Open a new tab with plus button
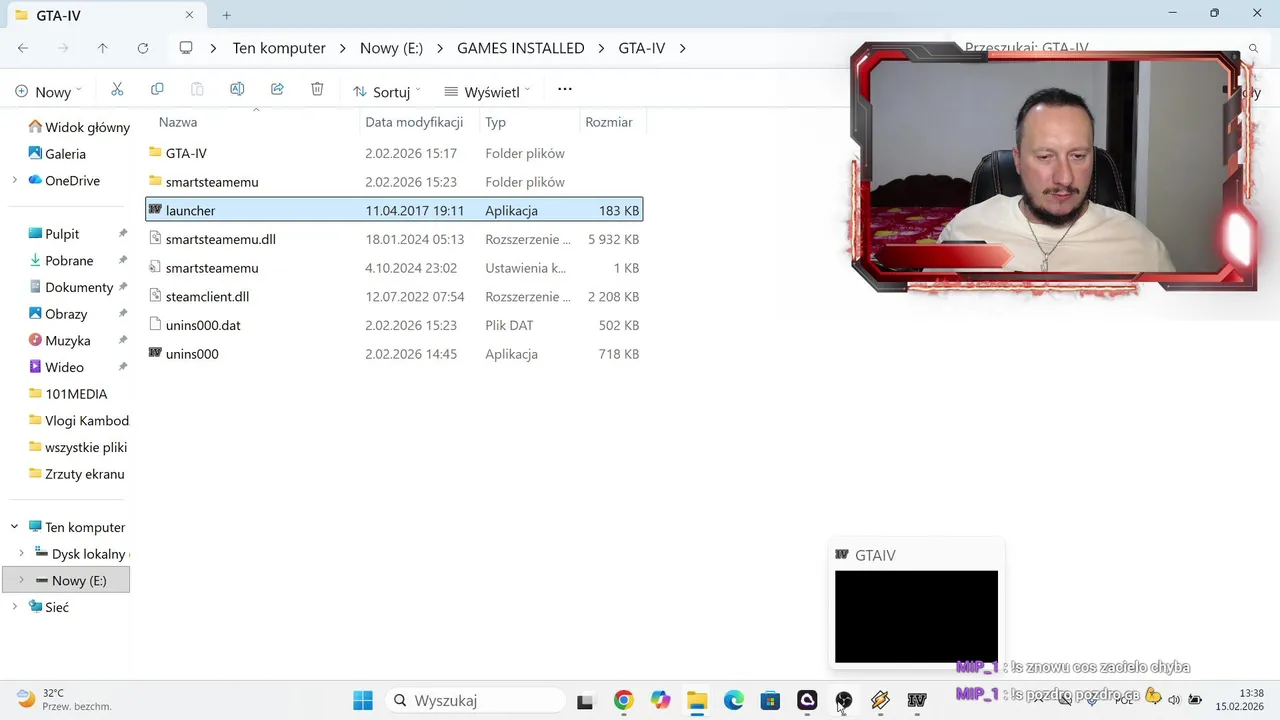This screenshot has width=1280, height=720. click(x=226, y=15)
